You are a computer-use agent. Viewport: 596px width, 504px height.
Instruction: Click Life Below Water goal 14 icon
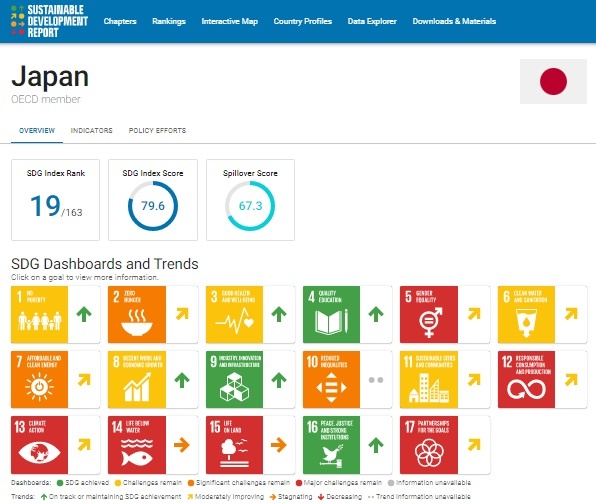pyautogui.click(x=137, y=445)
